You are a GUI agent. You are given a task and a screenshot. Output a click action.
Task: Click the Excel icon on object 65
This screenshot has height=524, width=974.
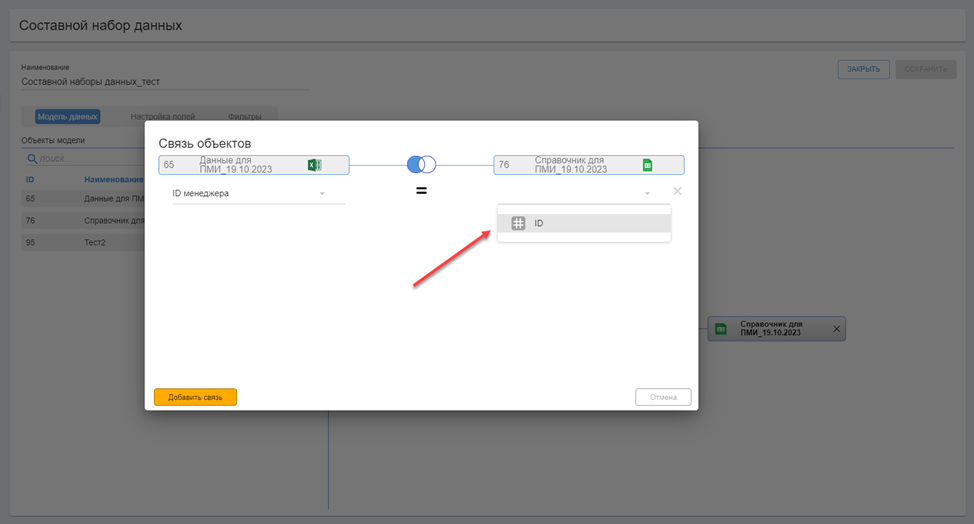pos(314,165)
